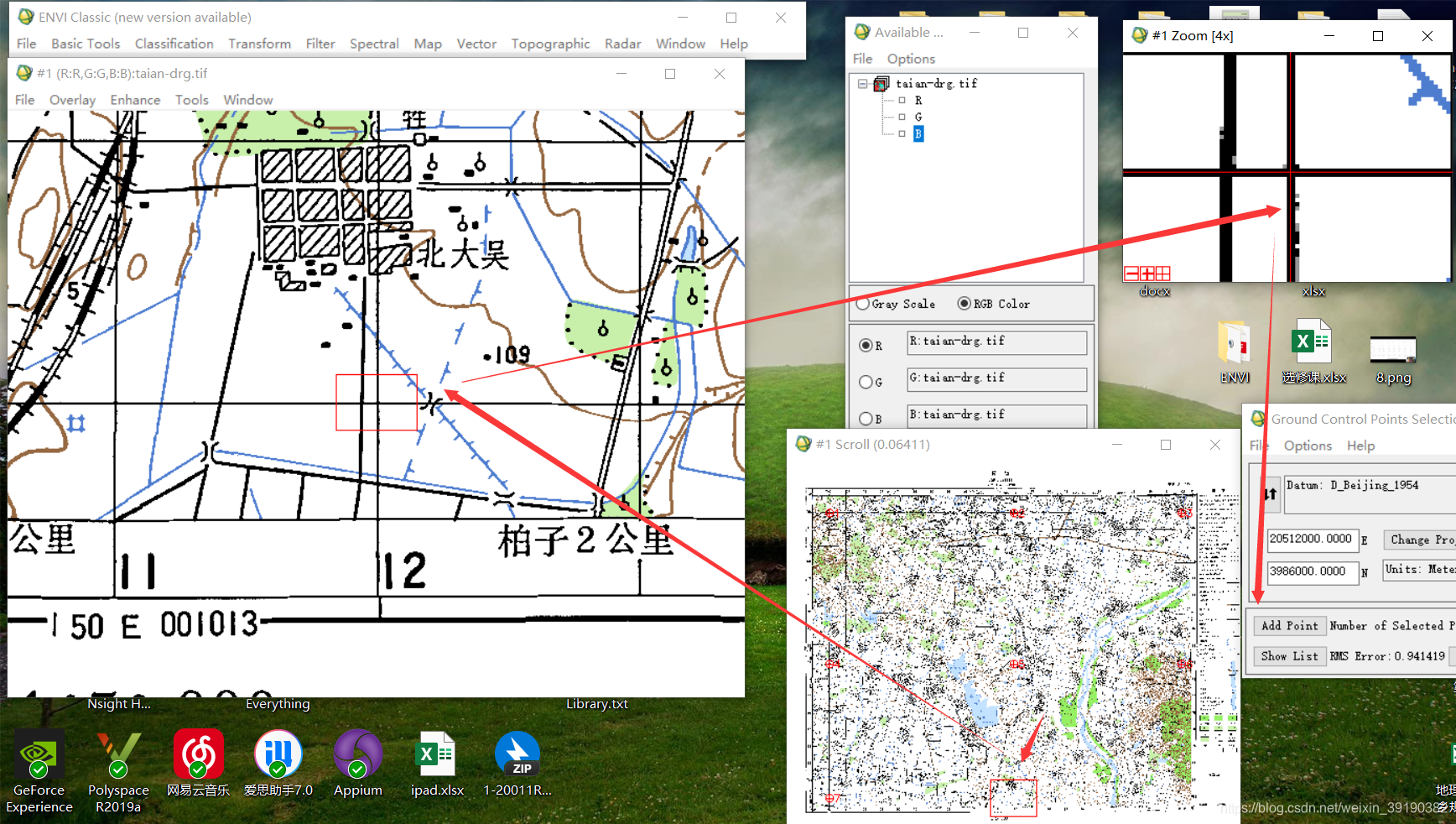Viewport: 1456px width, 824px height.
Task: Click Change Proj button
Action: 1419,540
